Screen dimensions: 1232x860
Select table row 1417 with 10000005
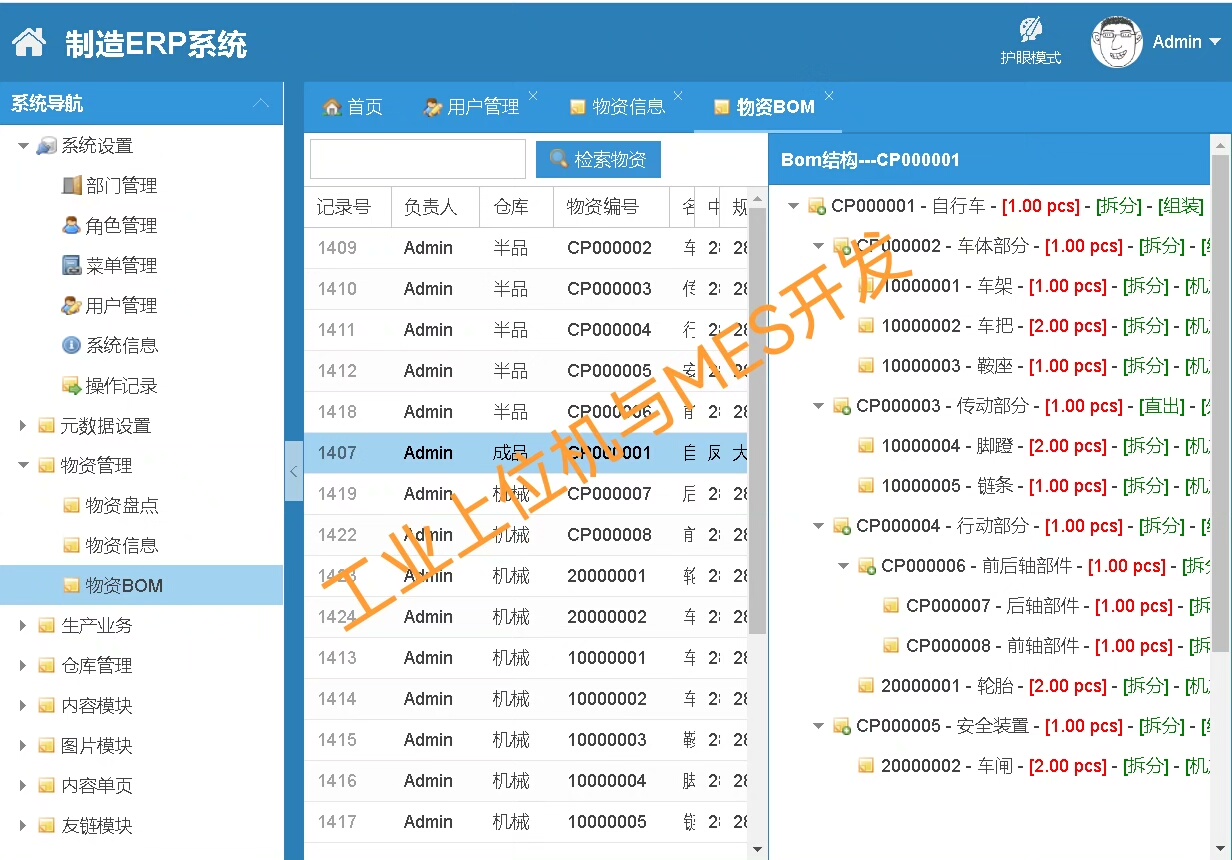526,822
